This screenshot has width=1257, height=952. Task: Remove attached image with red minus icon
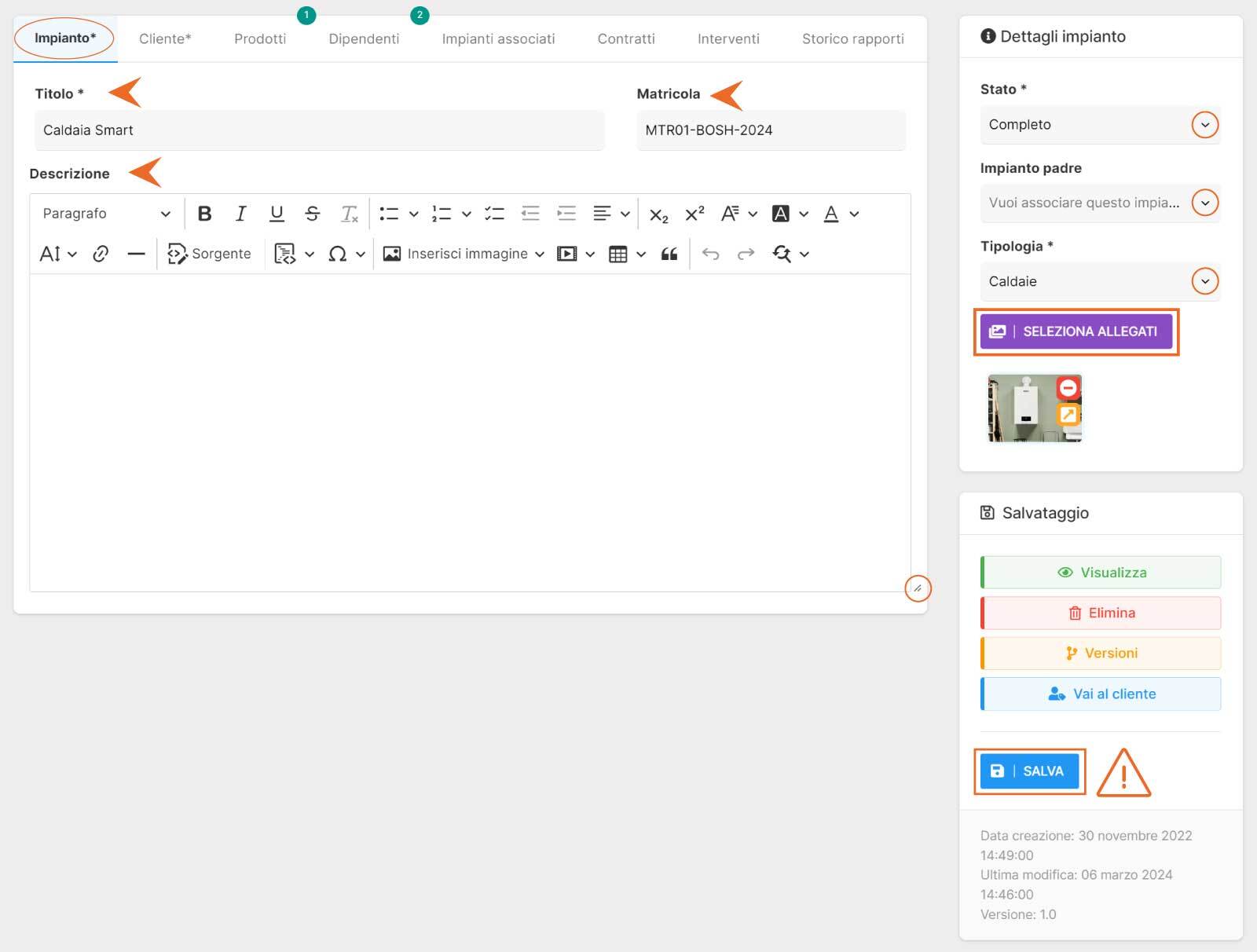[x=1068, y=388]
